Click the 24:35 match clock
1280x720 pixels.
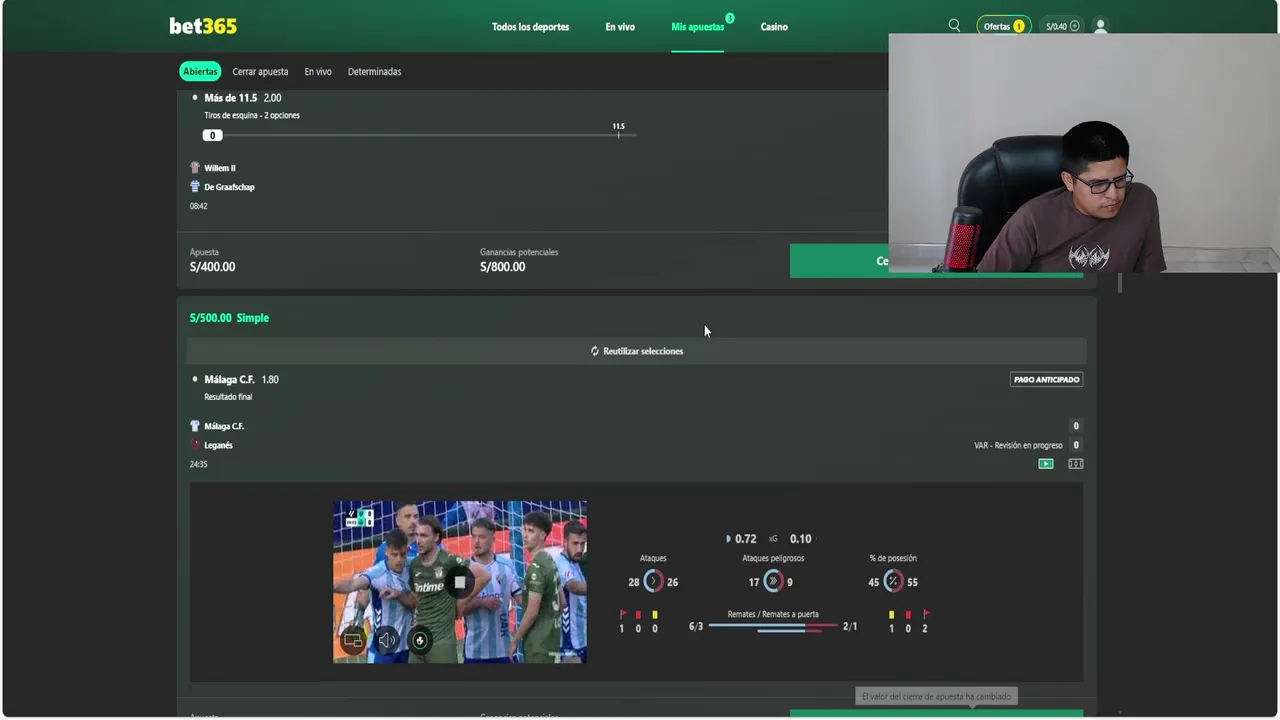tap(198, 464)
